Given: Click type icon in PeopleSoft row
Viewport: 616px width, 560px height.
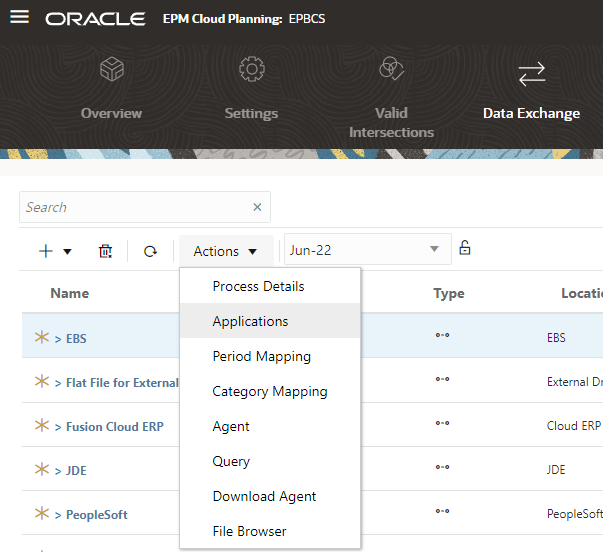Looking at the screenshot, I should coord(442,511).
